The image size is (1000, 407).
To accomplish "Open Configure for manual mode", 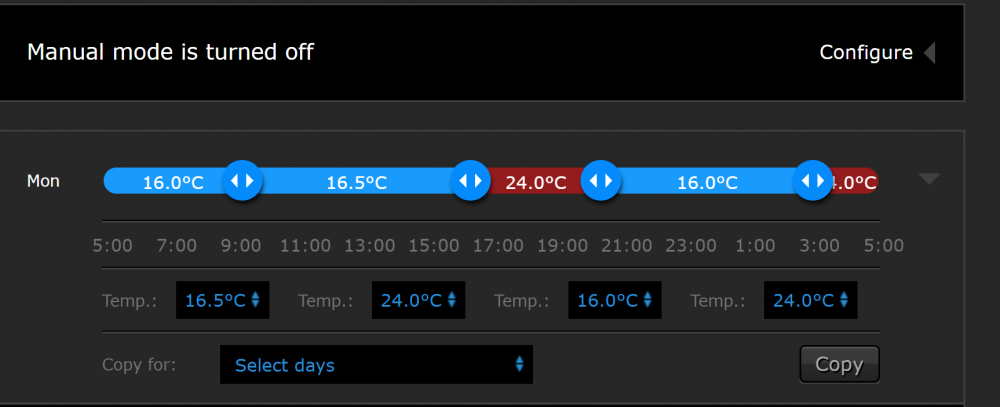I will point(866,53).
